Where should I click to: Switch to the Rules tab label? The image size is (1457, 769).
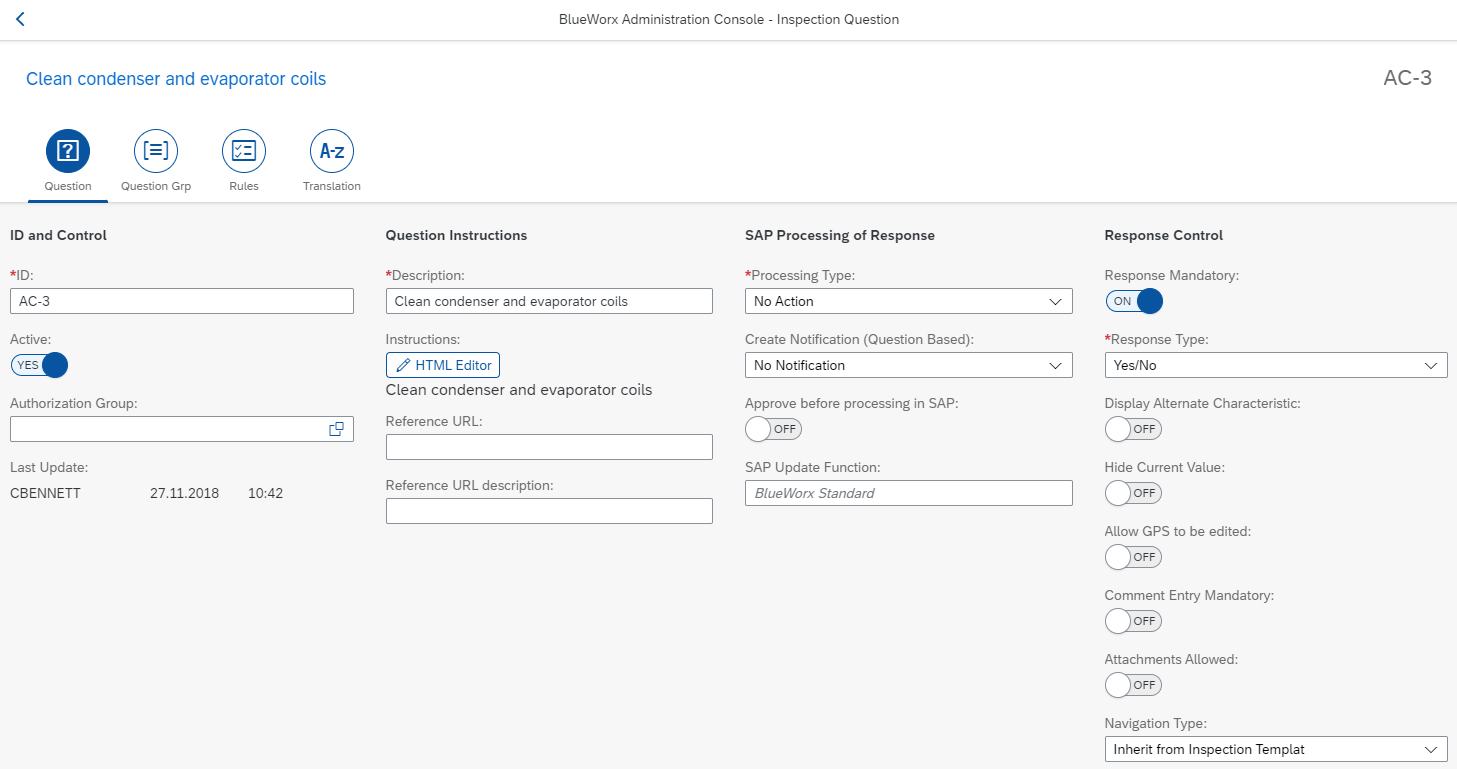click(244, 186)
